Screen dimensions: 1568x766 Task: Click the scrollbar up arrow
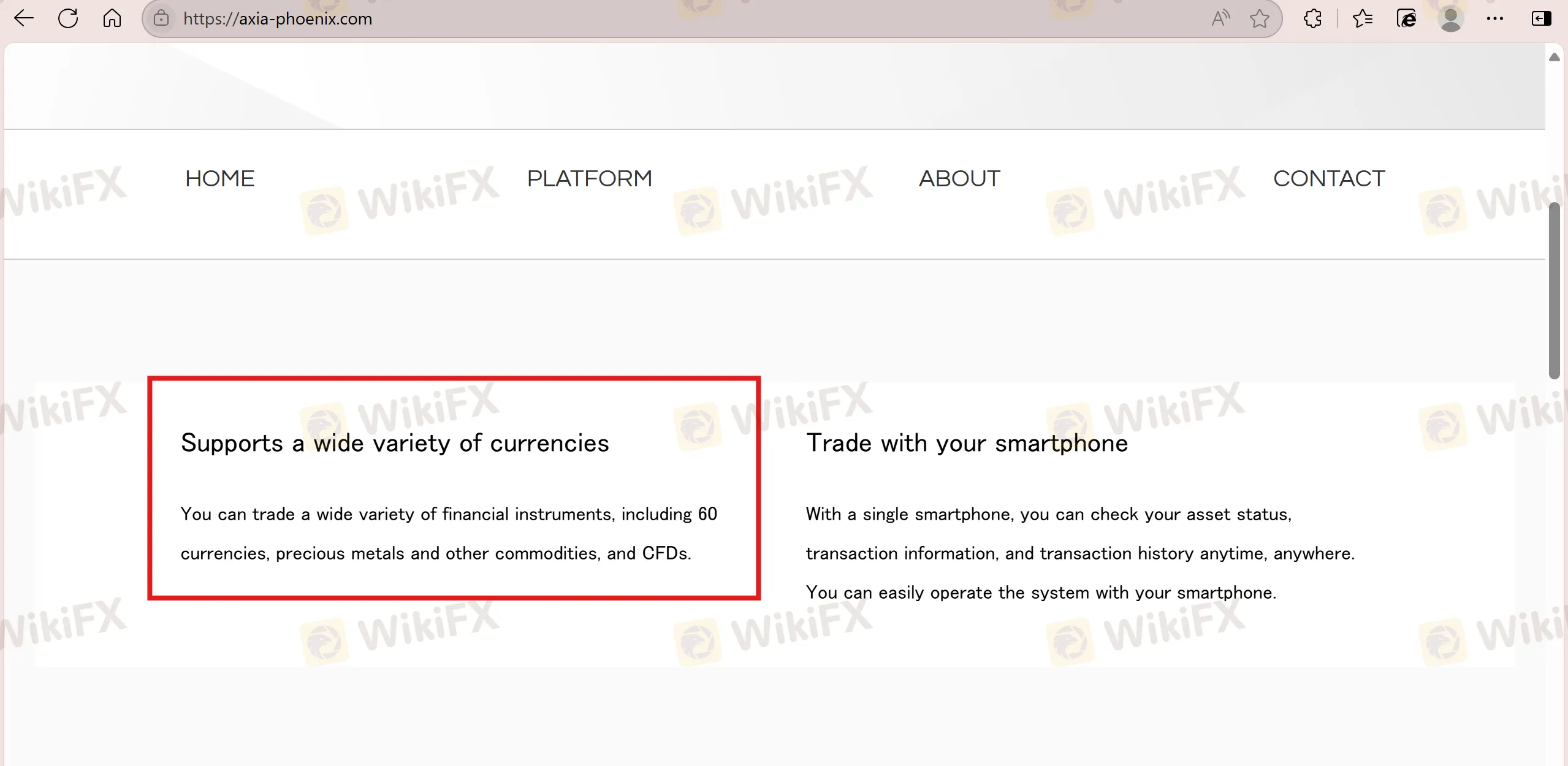(1554, 57)
